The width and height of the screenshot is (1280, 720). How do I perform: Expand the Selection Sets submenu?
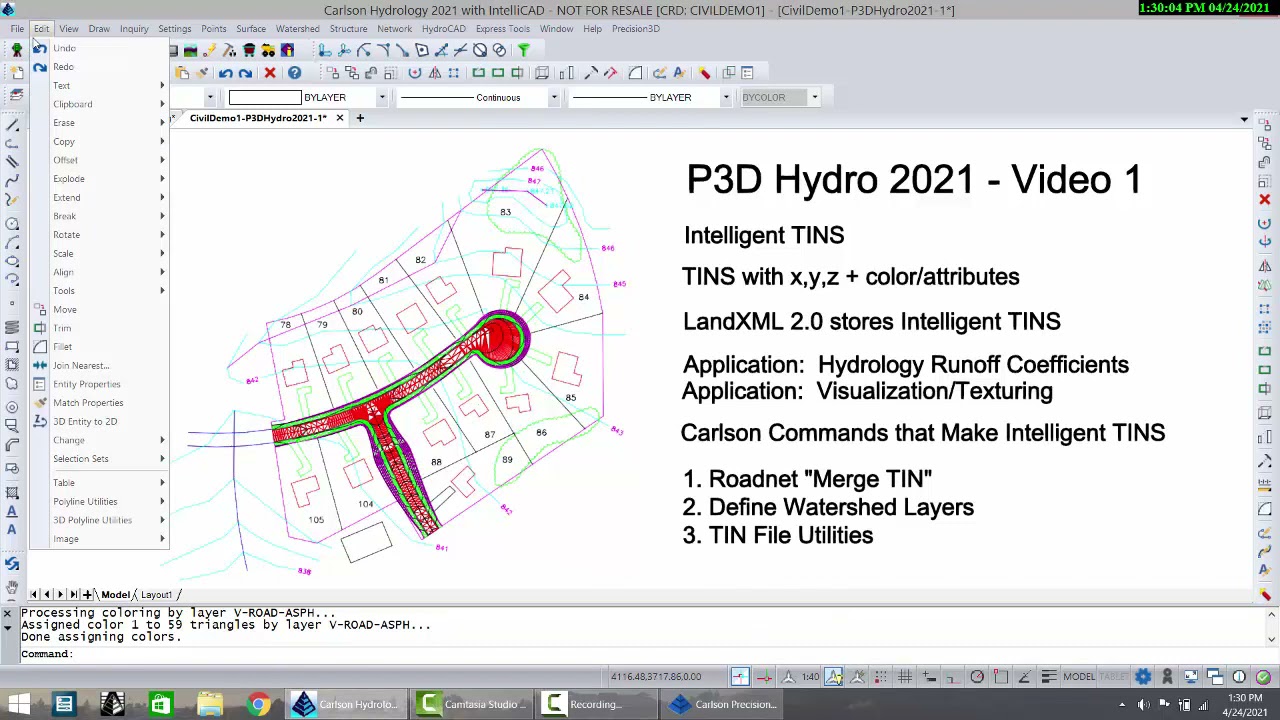[x=100, y=459]
